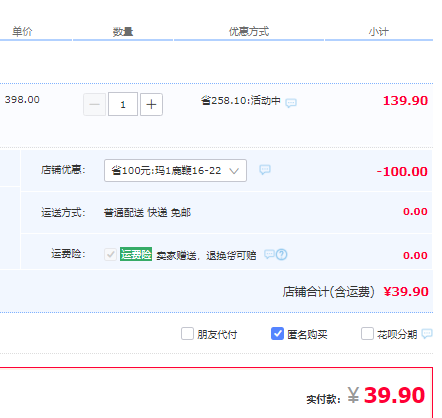This screenshot has width=442, height=418.
Task: Click the 省258.10:活动中 discount text
Action: coord(241,100)
